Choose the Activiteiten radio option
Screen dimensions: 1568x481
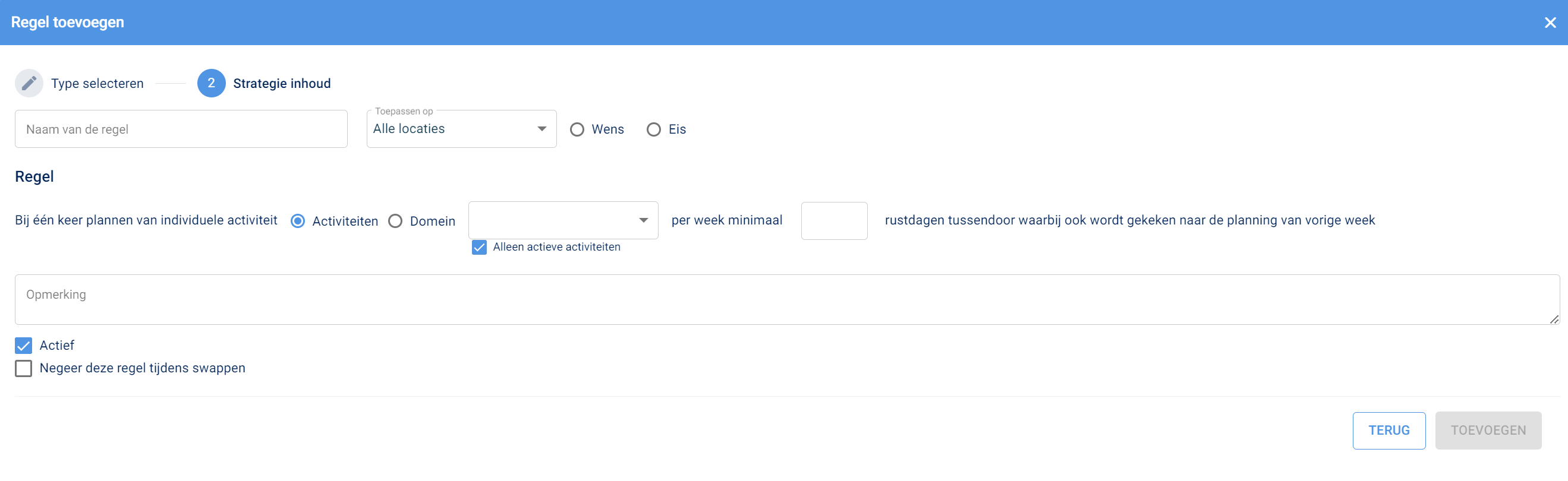click(298, 221)
